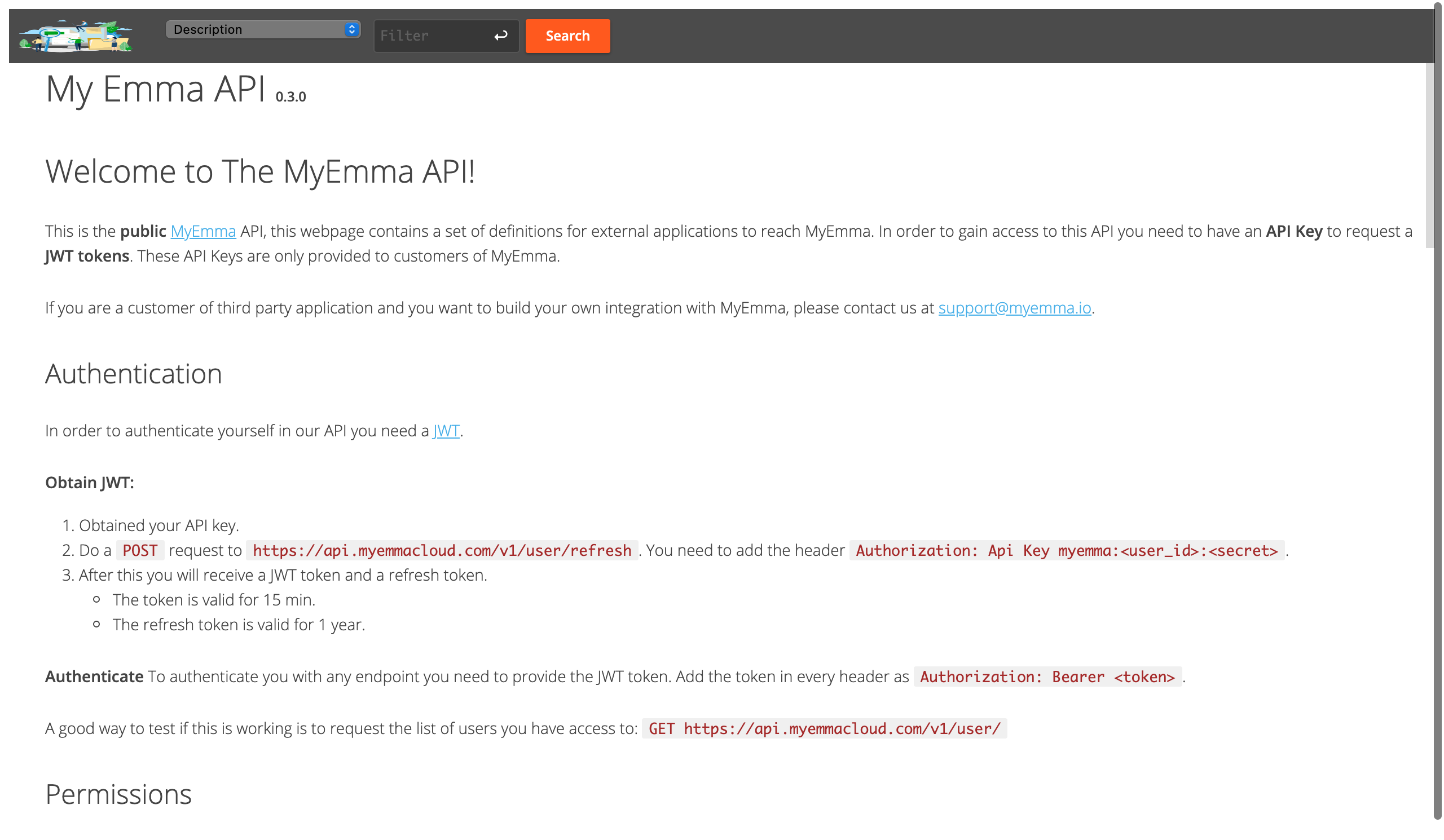Click the Filter input field

[x=446, y=36]
